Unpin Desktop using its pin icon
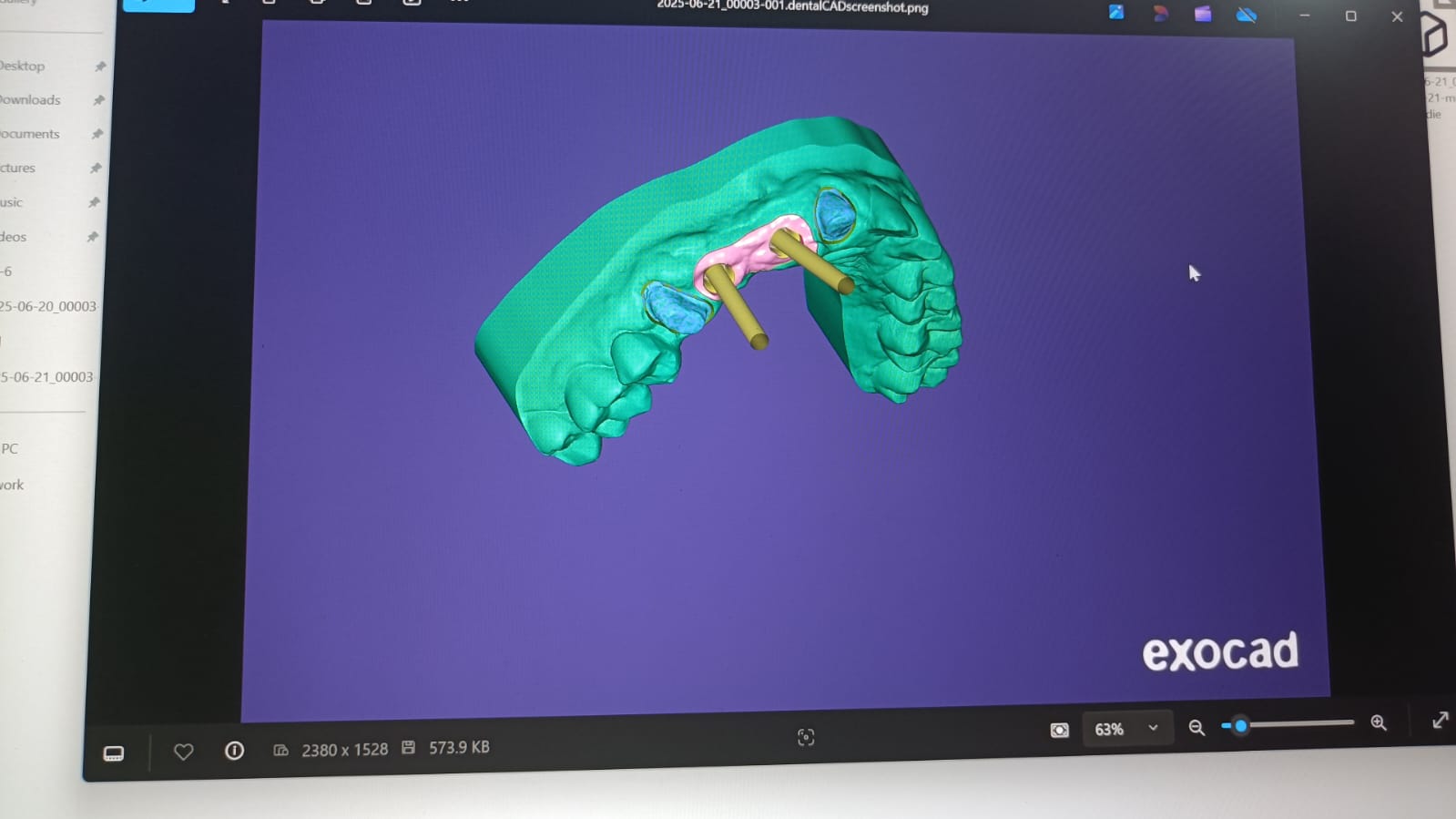This screenshot has height=819, width=1456. [x=100, y=67]
